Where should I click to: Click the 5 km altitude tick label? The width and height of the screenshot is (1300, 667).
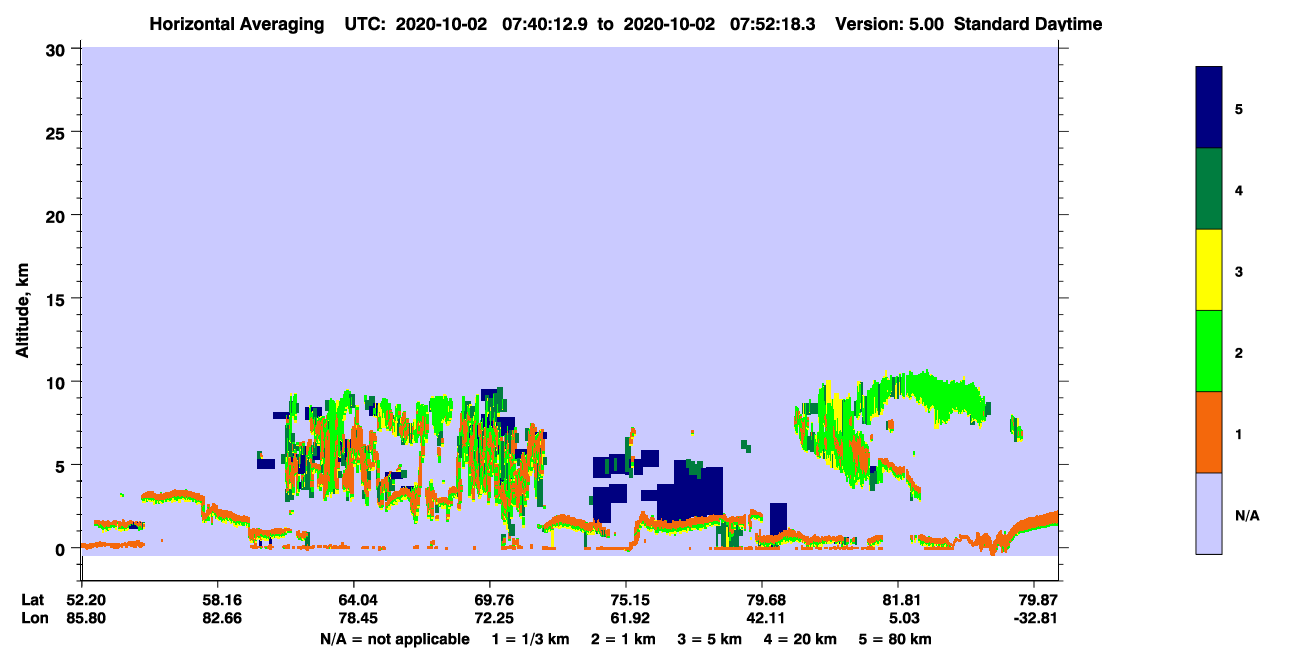61,465
